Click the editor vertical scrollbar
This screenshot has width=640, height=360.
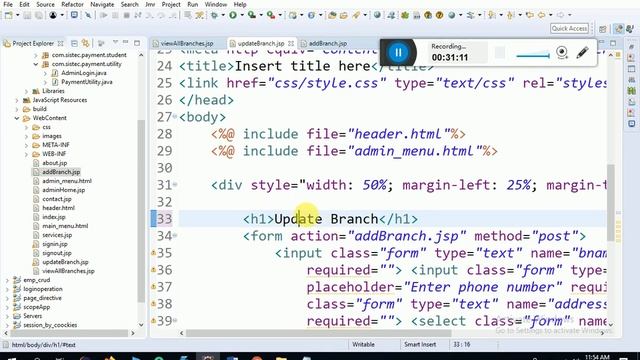(x=611, y=202)
